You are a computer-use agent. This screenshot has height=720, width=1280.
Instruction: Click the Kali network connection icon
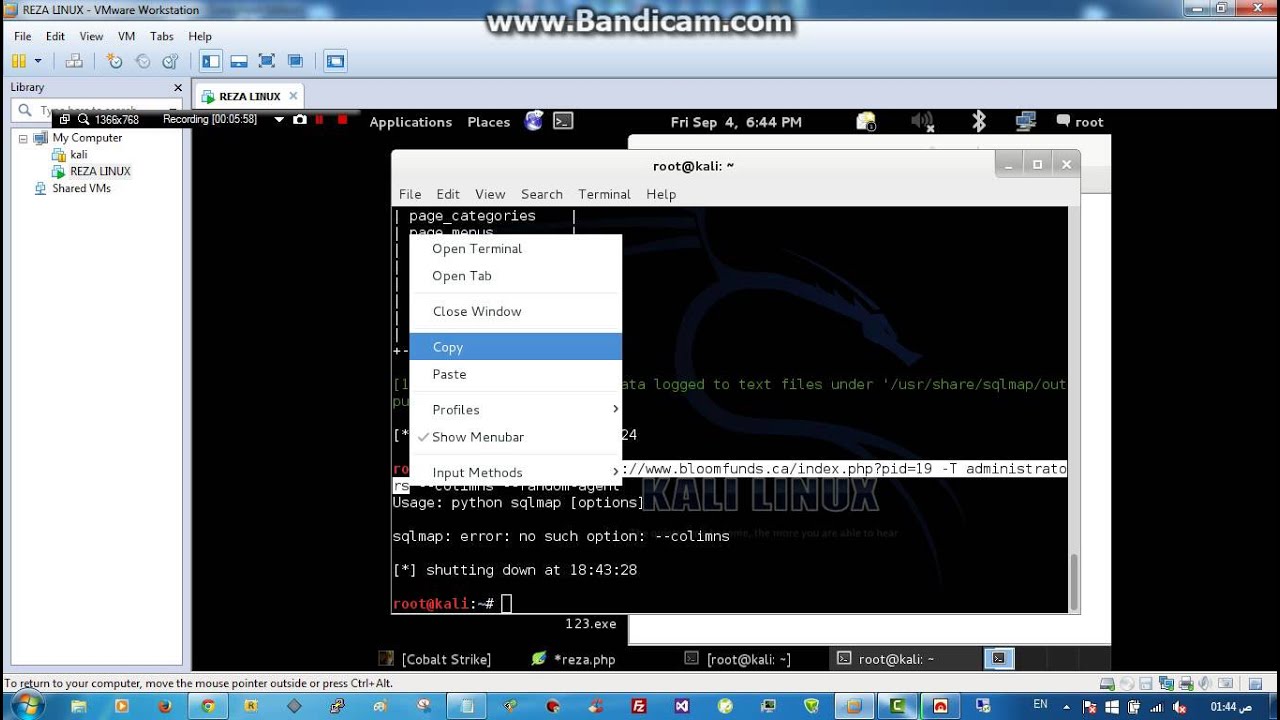tap(1025, 121)
